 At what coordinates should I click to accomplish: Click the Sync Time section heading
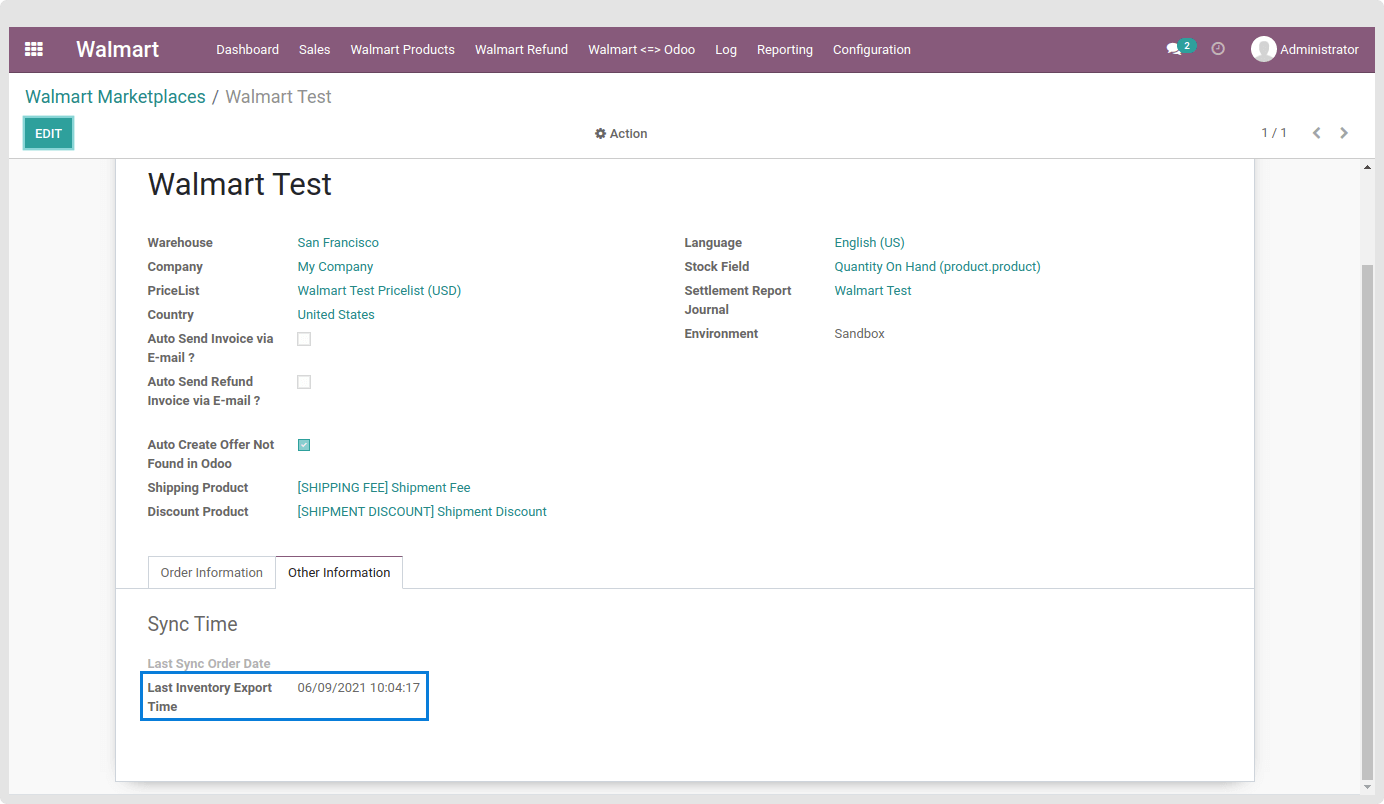point(193,624)
